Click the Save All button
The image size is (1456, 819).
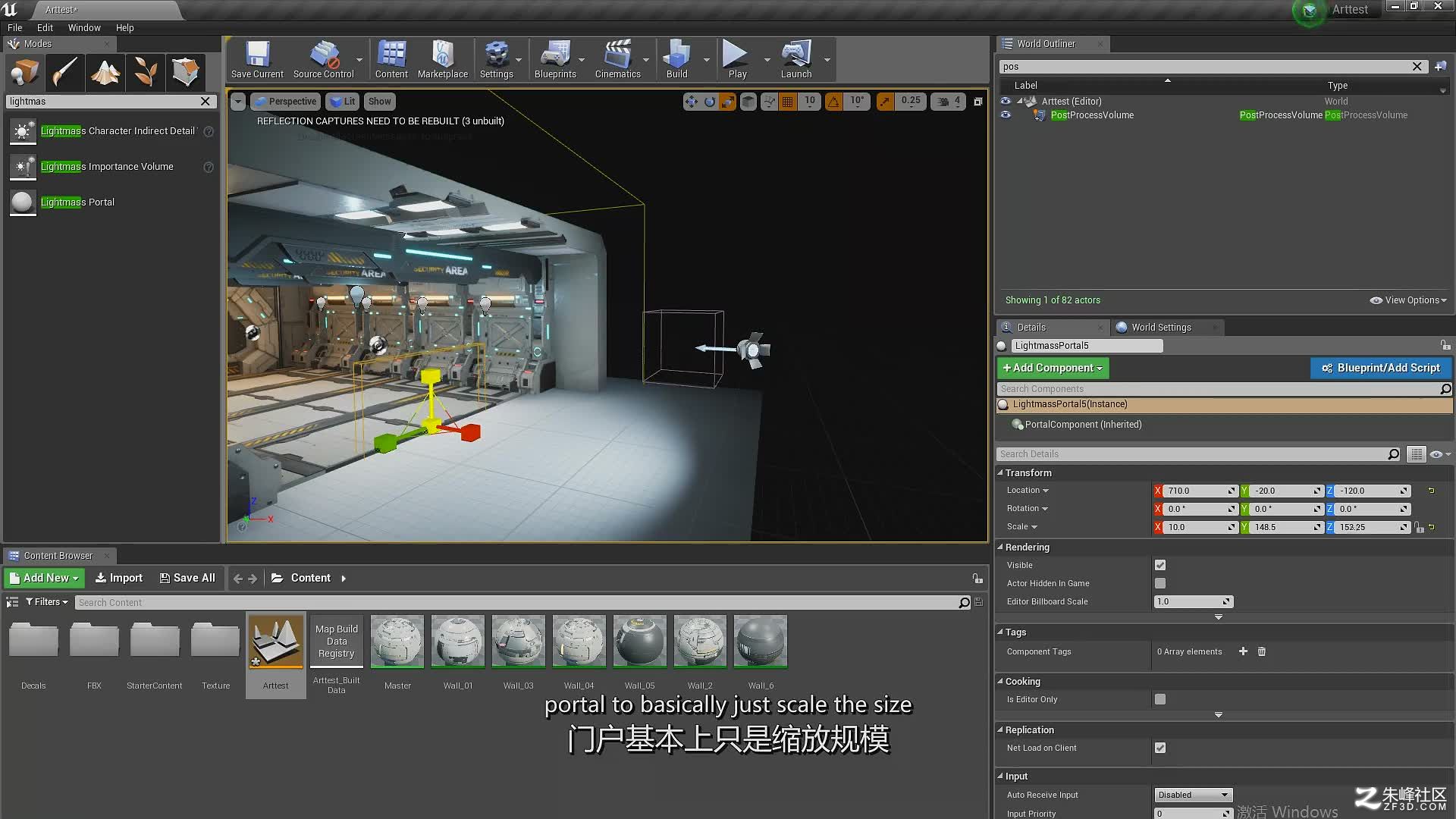187,579
